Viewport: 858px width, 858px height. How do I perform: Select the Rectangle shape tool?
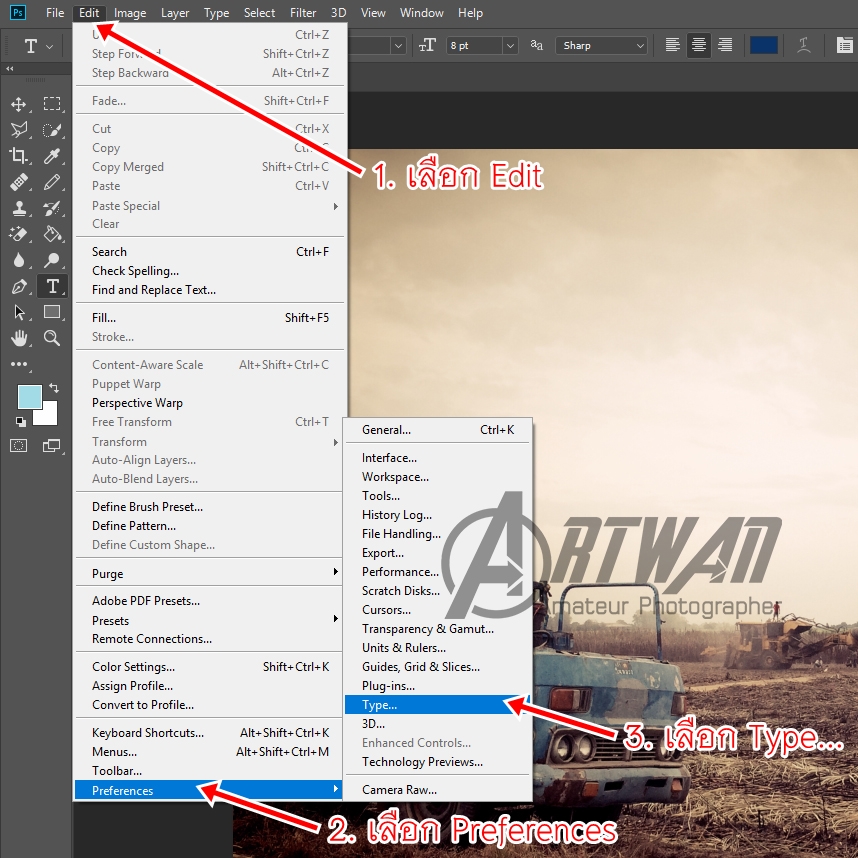click(x=52, y=312)
